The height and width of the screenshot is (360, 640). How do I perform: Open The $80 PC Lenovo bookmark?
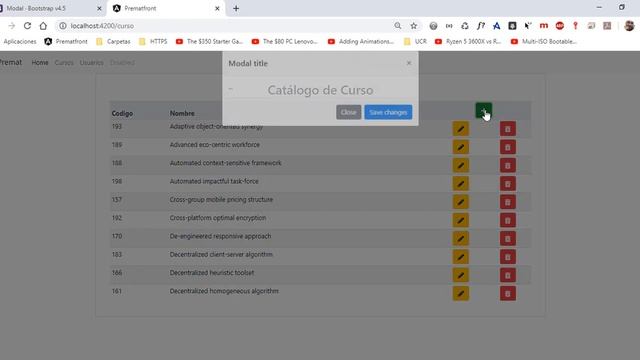(284, 42)
